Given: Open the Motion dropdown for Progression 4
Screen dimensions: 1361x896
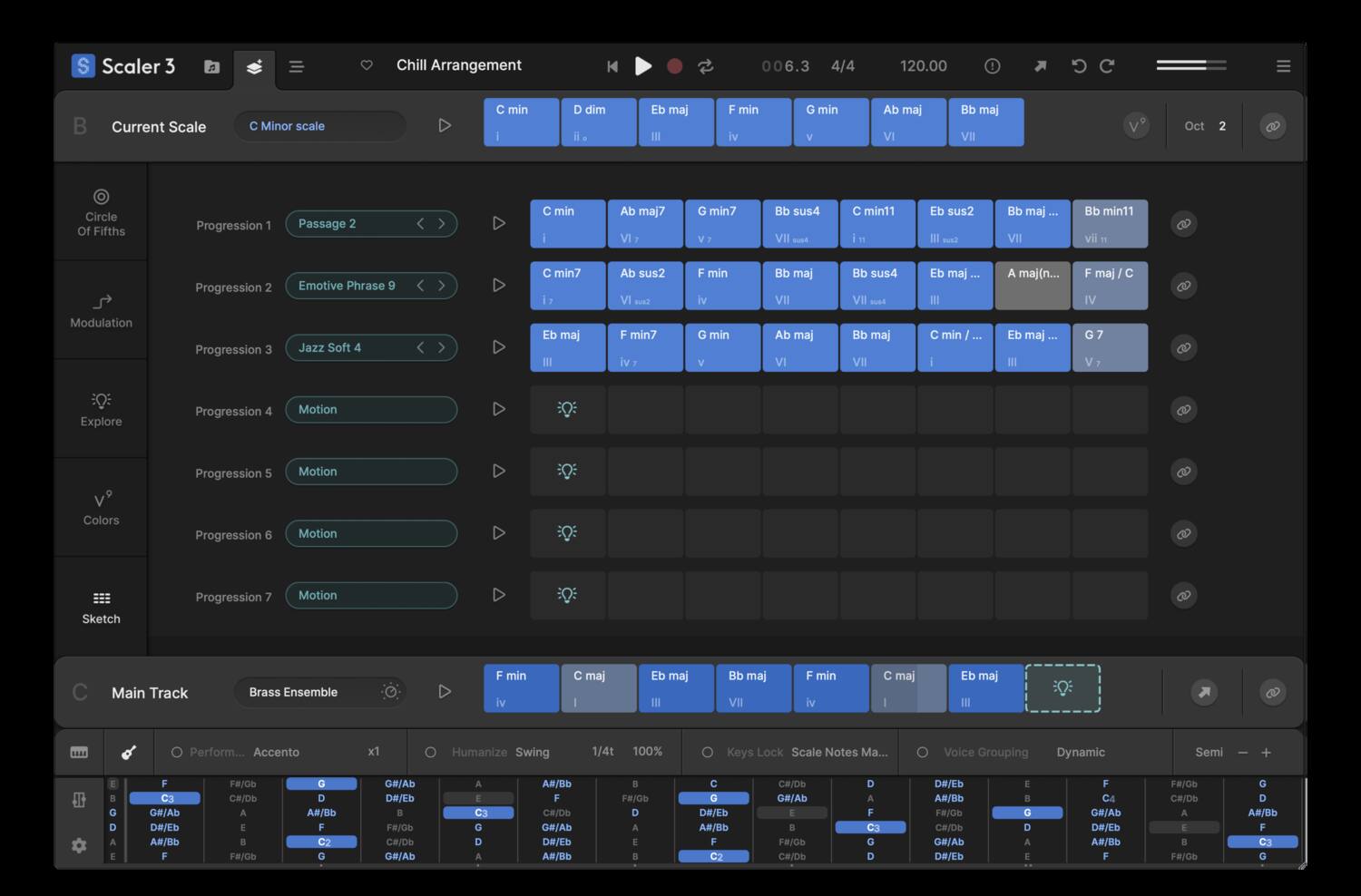Looking at the screenshot, I should [371, 409].
